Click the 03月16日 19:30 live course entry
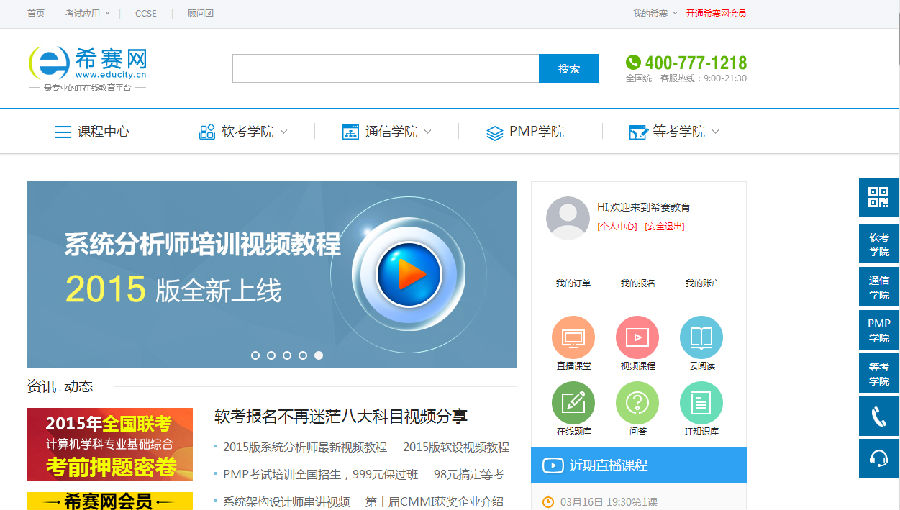This screenshot has height=510, width=900. pos(608,502)
